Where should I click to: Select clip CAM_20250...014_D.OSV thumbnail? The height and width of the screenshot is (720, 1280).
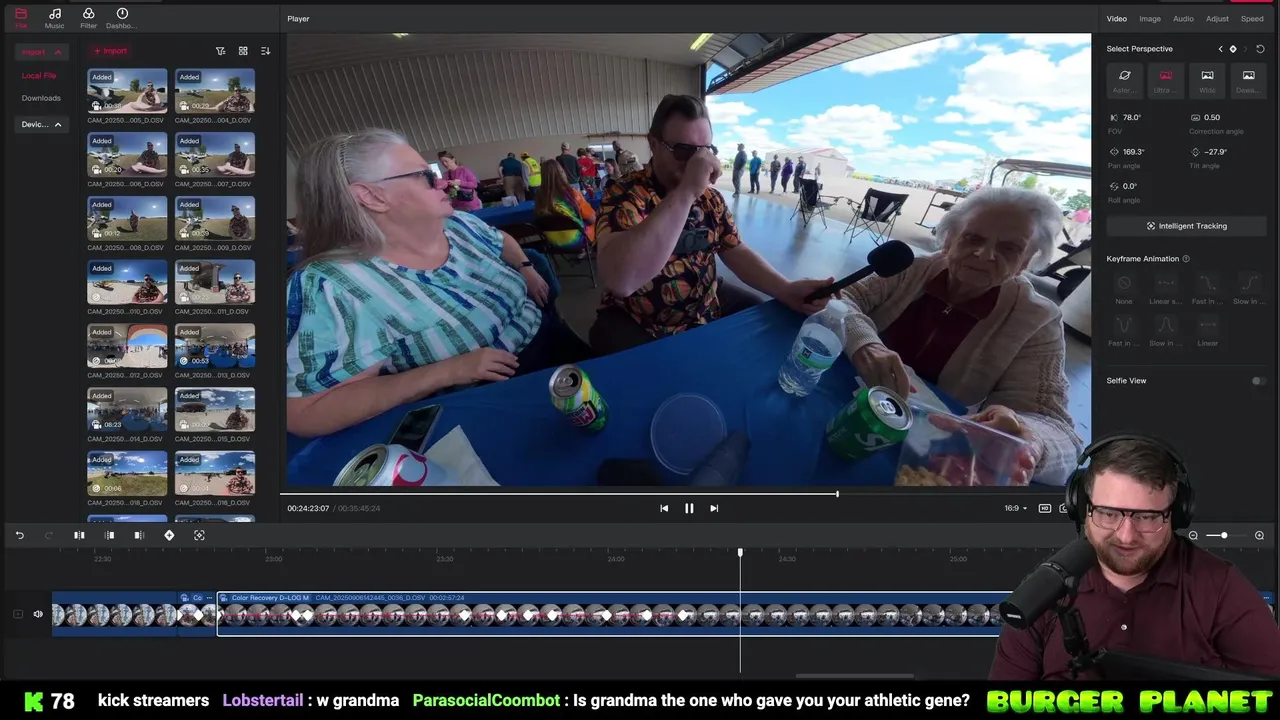[x=127, y=410]
